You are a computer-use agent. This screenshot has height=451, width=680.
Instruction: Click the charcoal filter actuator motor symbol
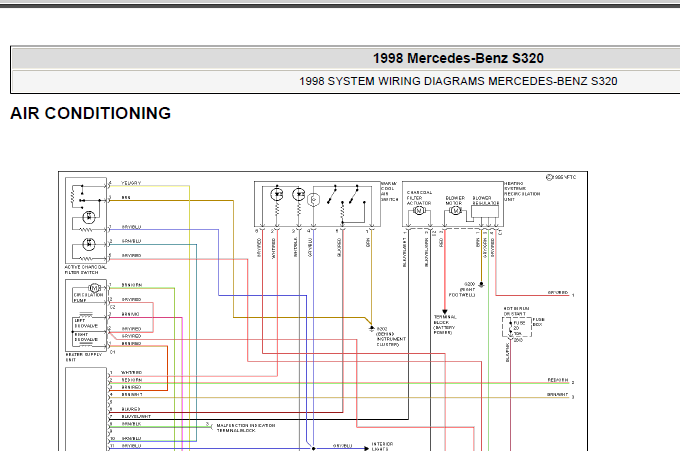419,211
